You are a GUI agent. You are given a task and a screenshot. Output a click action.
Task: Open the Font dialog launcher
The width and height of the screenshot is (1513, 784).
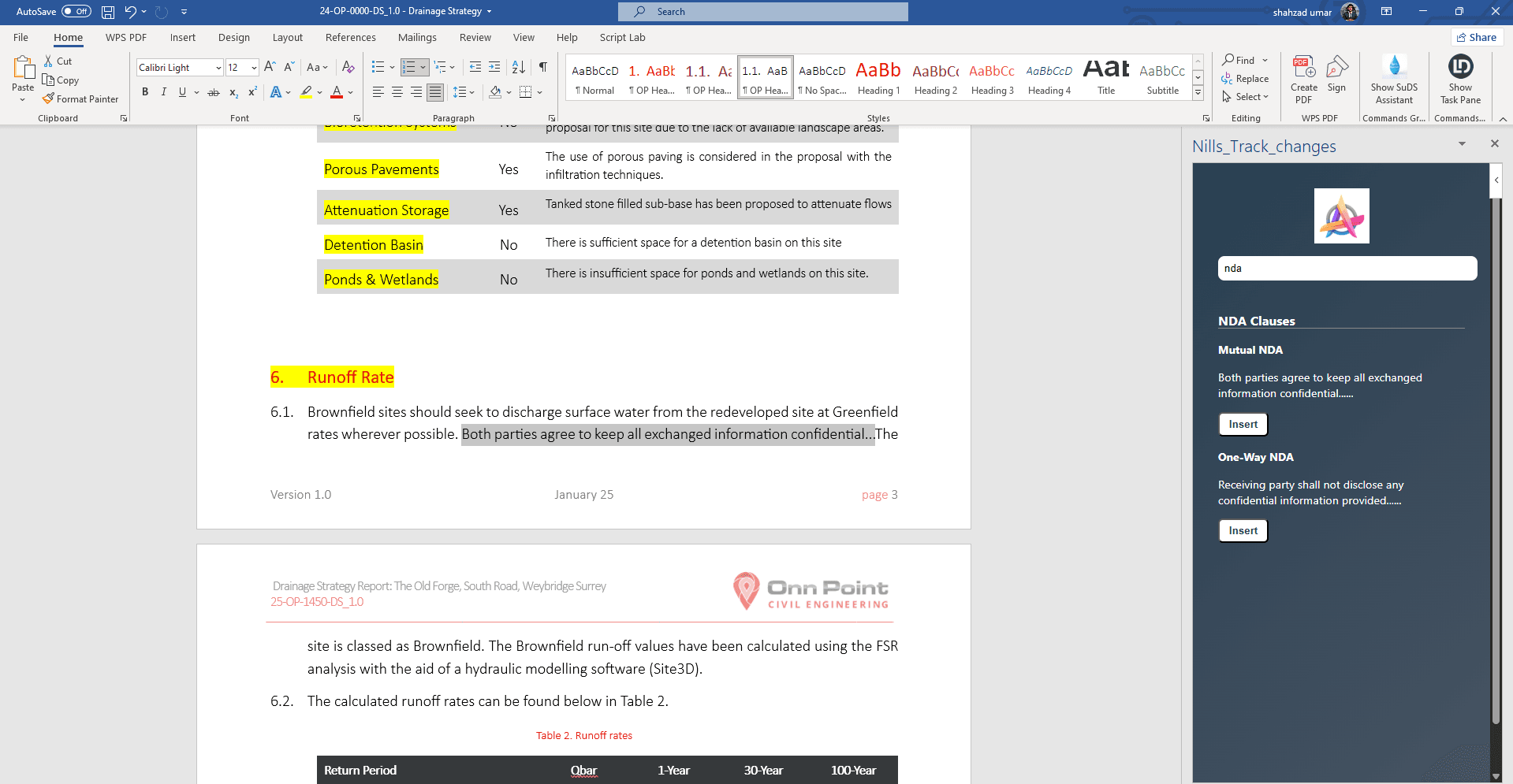[x=357, y=118]
